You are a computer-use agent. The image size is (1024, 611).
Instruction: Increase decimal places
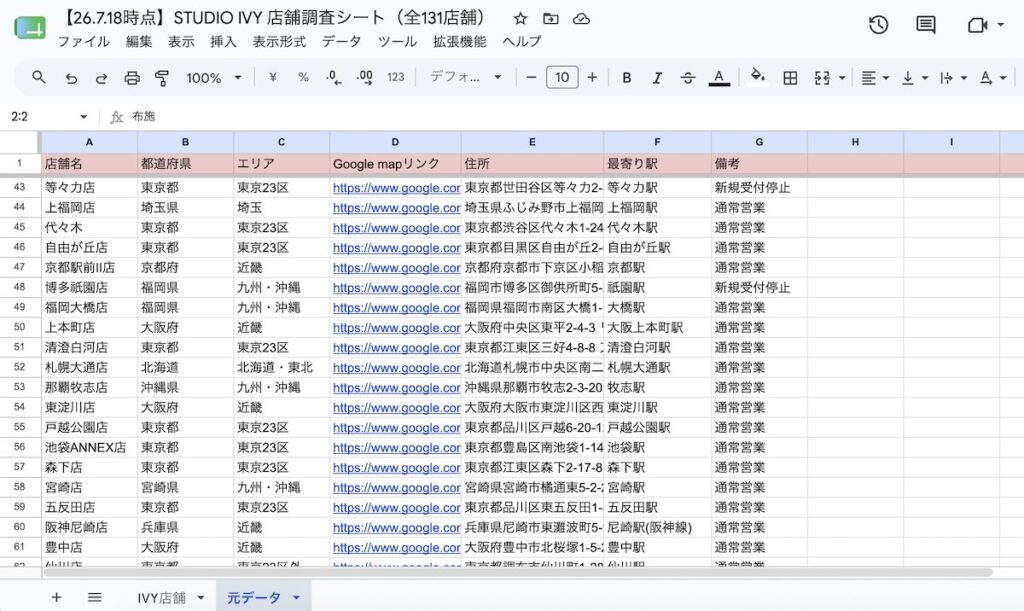[364, 78]
